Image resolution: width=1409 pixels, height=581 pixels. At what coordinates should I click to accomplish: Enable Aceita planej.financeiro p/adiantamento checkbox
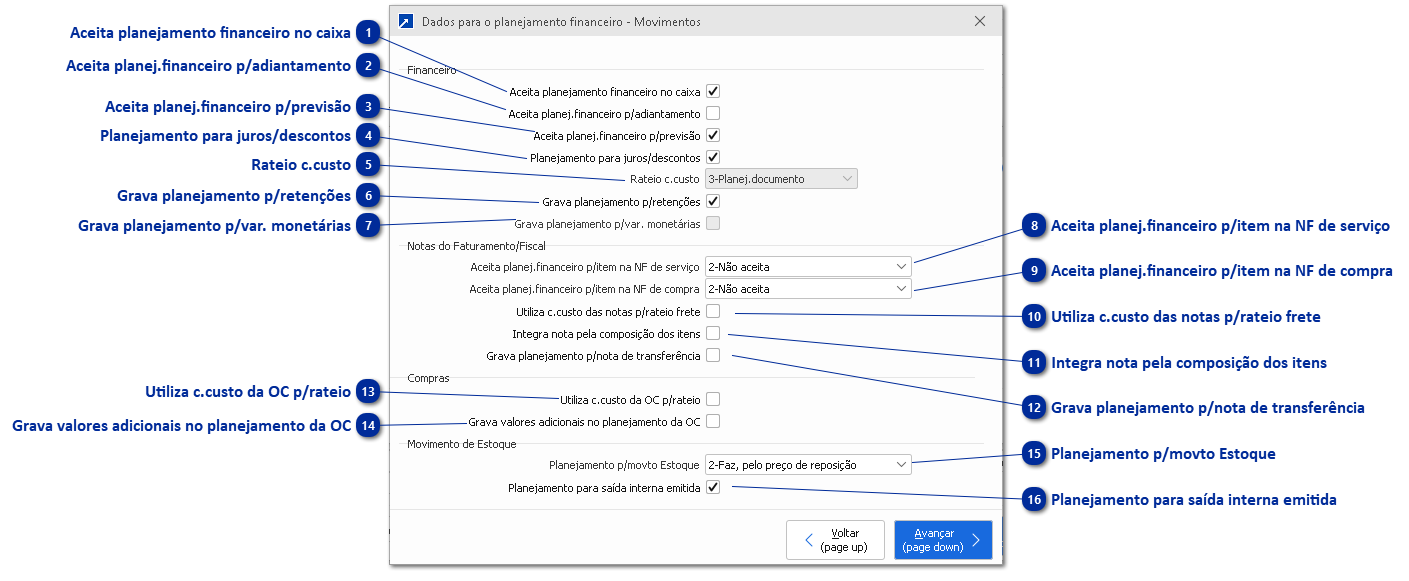point(713,113)
